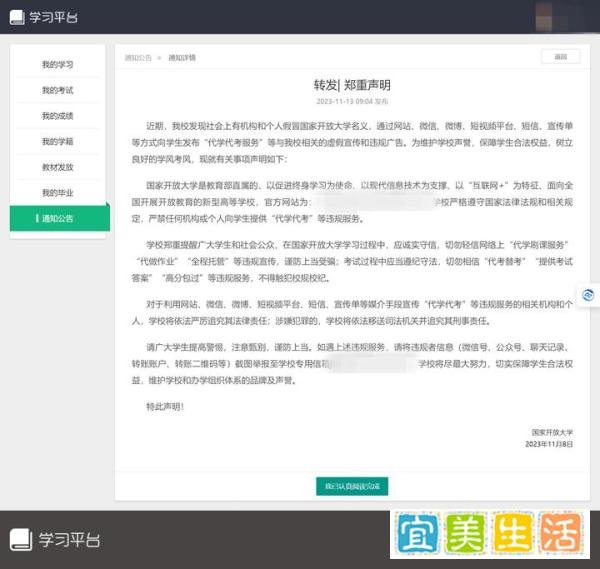Click the footer 学习平台 logo
Image resolution: width=600 pixels, height=569 pixels.
click(x=55, y=540)
